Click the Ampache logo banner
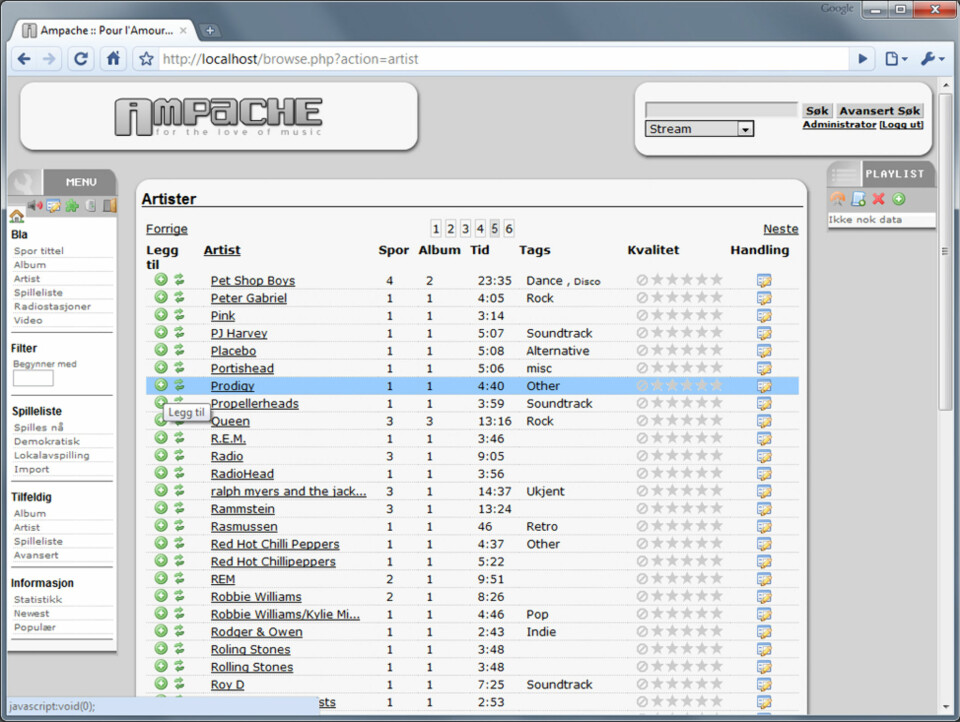The image size is (960, 722). point(219,116)
